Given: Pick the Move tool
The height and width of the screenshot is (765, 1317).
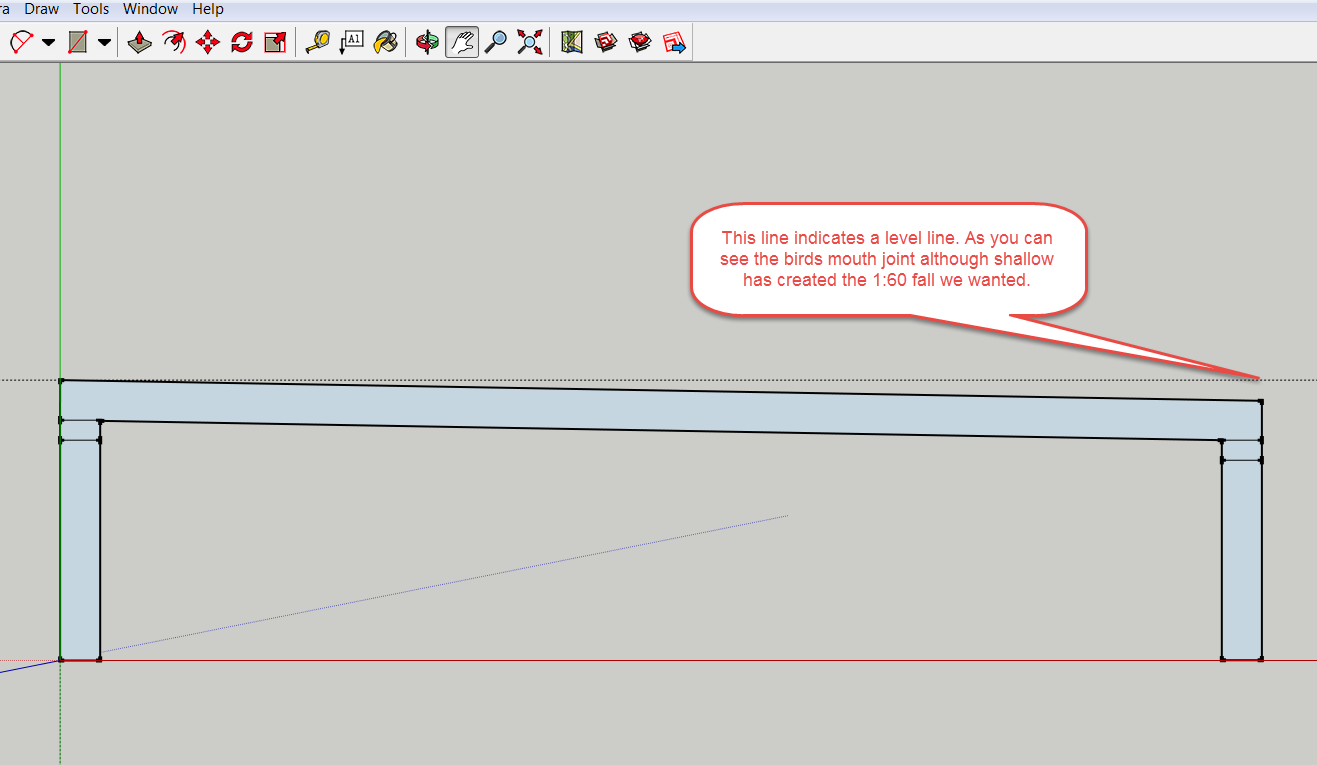Looking at the screenshot, I should coord(208,43).
